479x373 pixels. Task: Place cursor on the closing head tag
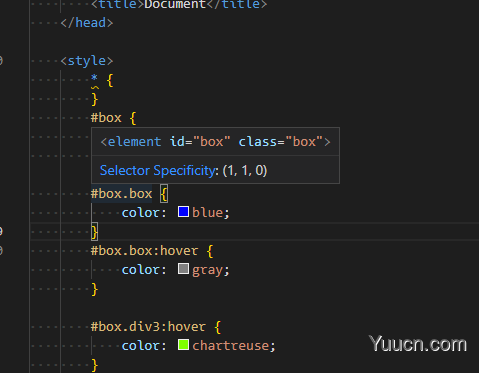[x=87, y=23]
